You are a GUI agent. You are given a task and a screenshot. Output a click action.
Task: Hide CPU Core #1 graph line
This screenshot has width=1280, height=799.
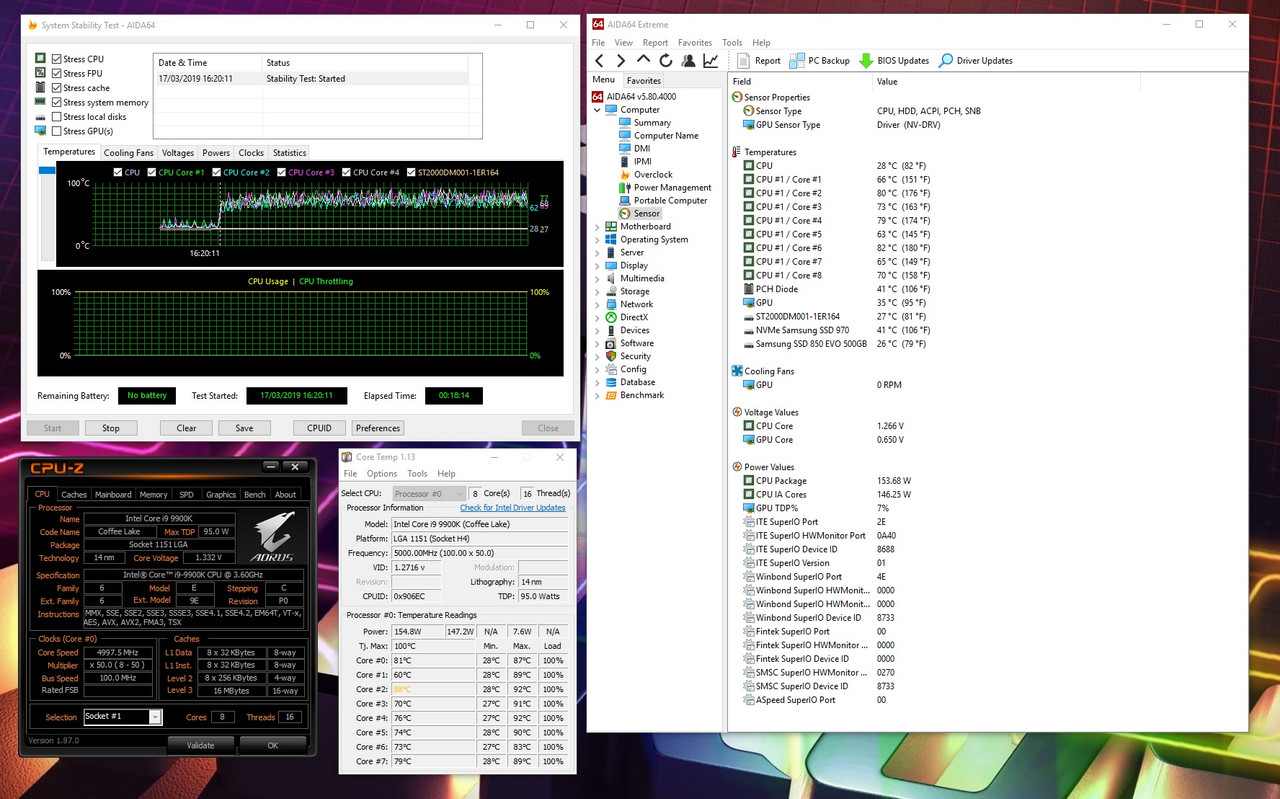click(x=152, y=172)
